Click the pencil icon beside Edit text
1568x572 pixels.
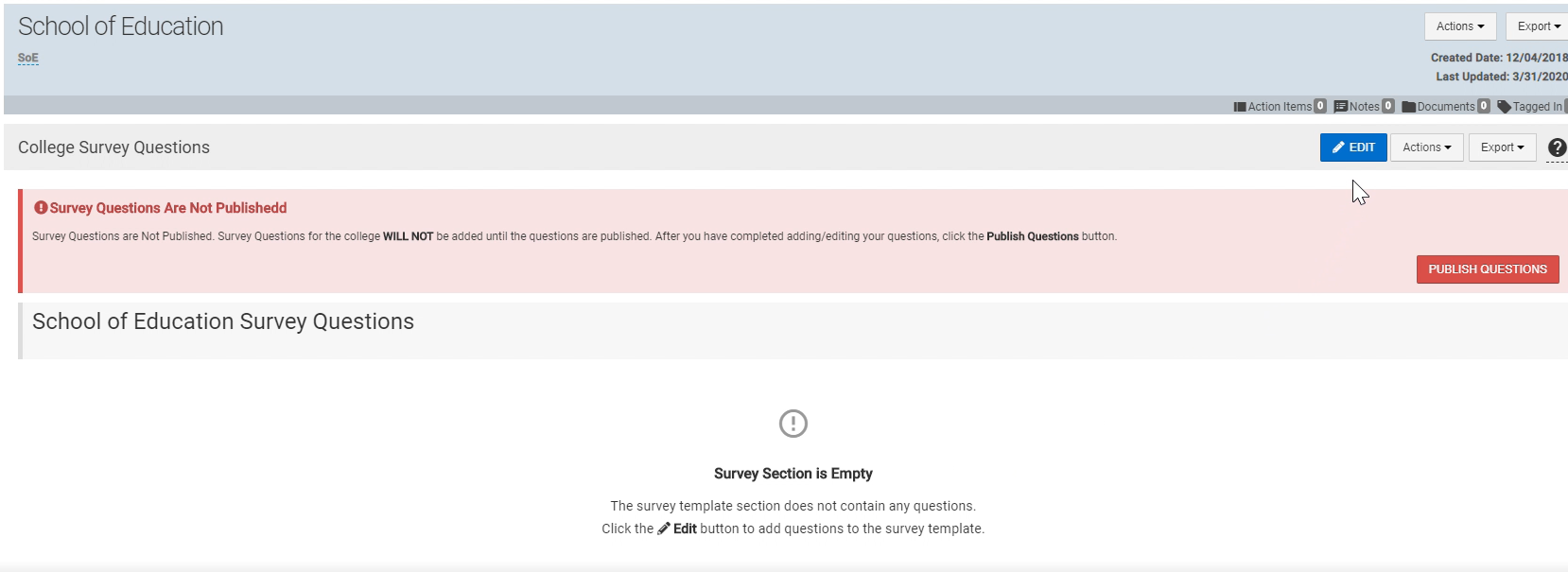coord(664,529)
